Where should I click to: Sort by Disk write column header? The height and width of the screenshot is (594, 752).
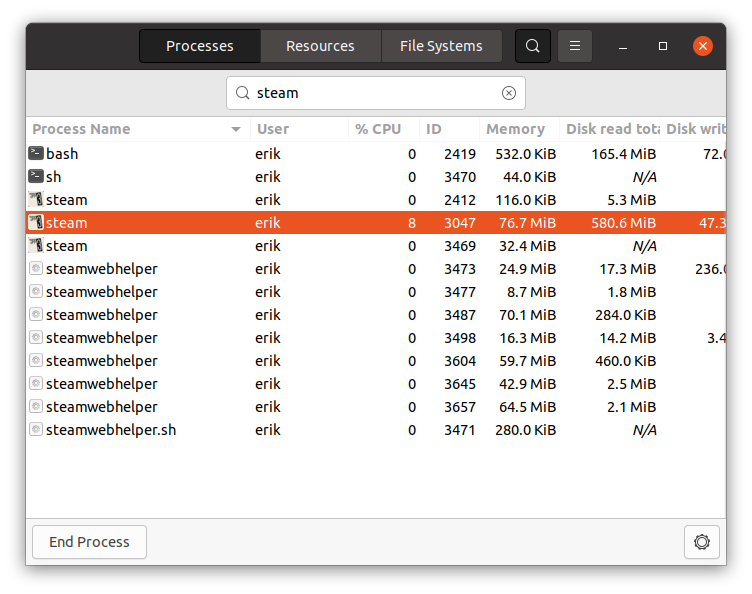tap(693, 129)
